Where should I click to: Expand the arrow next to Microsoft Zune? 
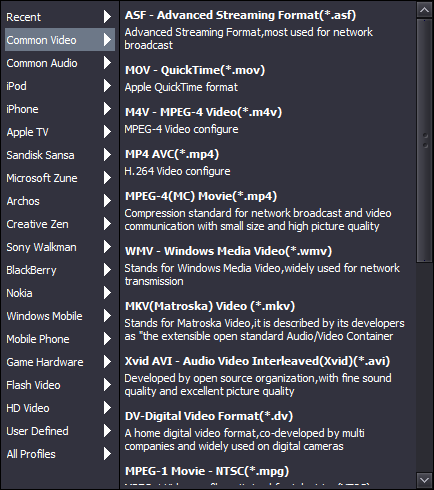(107, 178)
